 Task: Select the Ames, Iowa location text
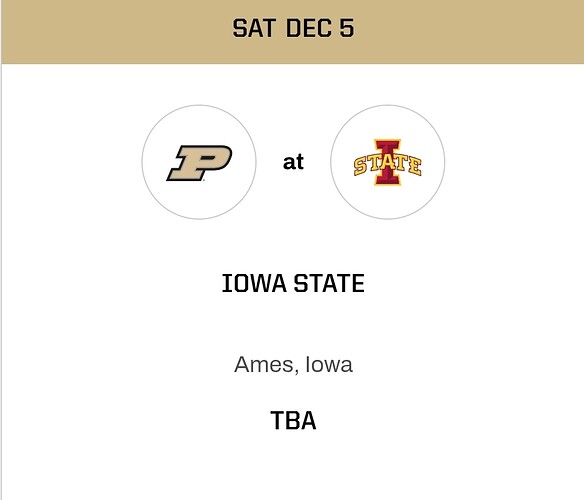coord(293,364)
